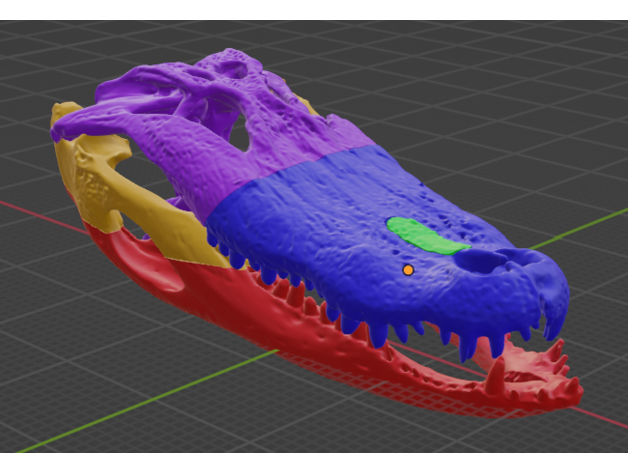Screen dimensions: 628x472
Task: Click the red axis line below the jaw tip
Action: click(x=600, y=420)
